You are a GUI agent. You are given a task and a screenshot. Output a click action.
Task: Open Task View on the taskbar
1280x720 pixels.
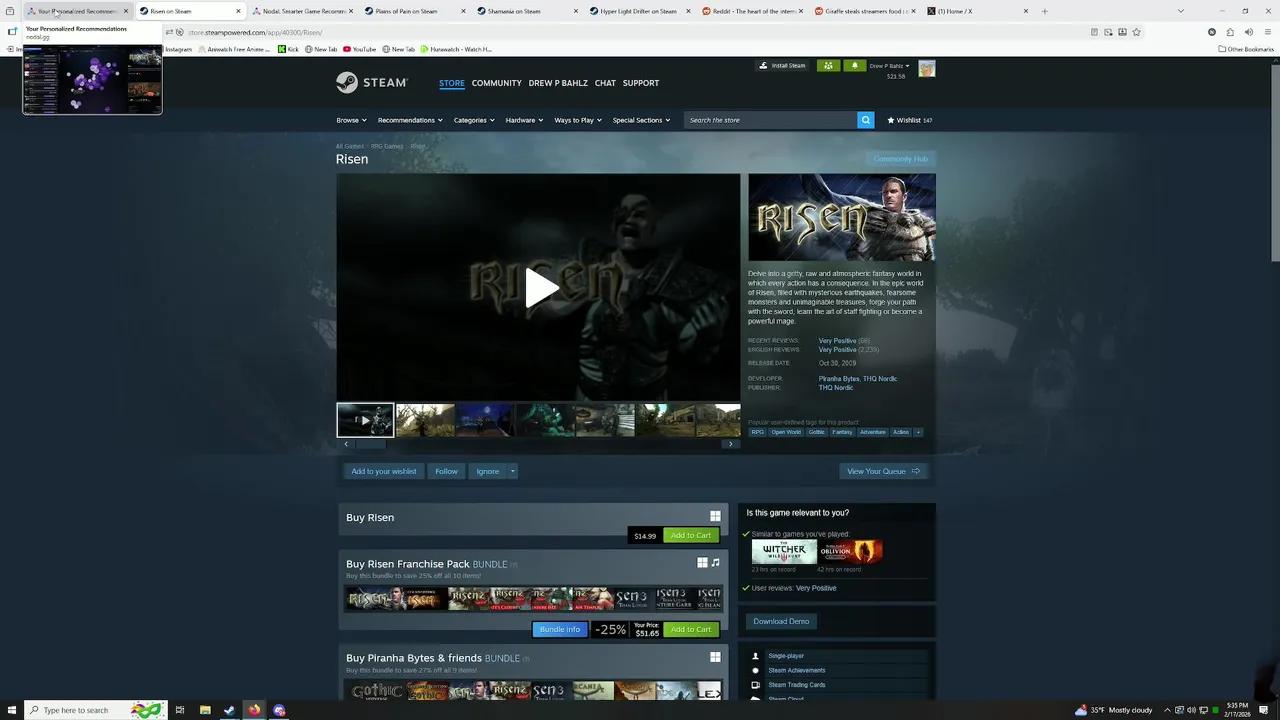[x=180, y=710]
